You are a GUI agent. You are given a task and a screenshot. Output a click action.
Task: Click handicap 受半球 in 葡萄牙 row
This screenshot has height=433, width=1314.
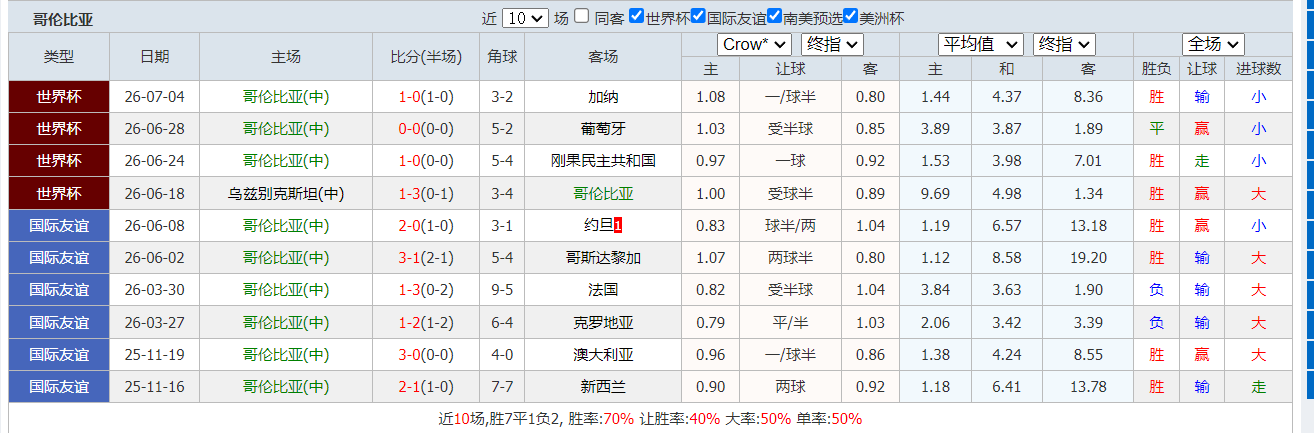[x=790, y=129]
